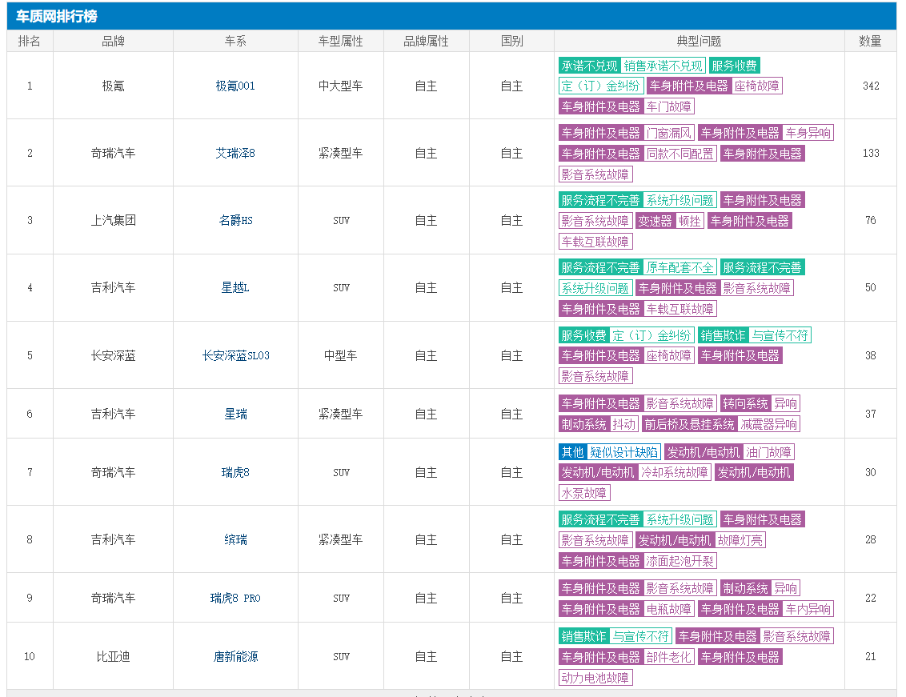Click the quantity 76 cell

point(871,220)
